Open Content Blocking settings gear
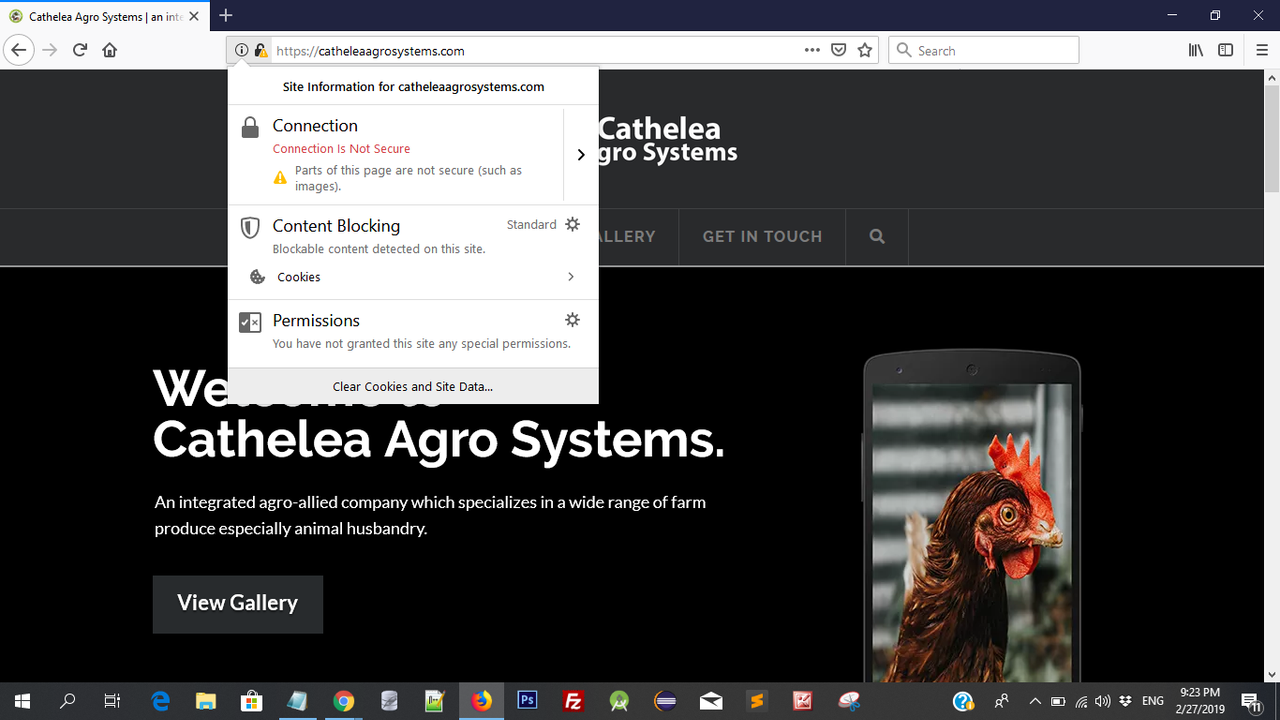The image size is (1280, 720). (572, 224)
